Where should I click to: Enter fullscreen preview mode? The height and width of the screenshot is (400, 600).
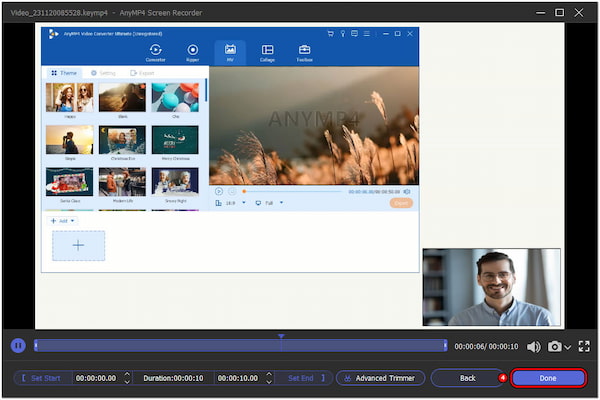coord(584,346)
